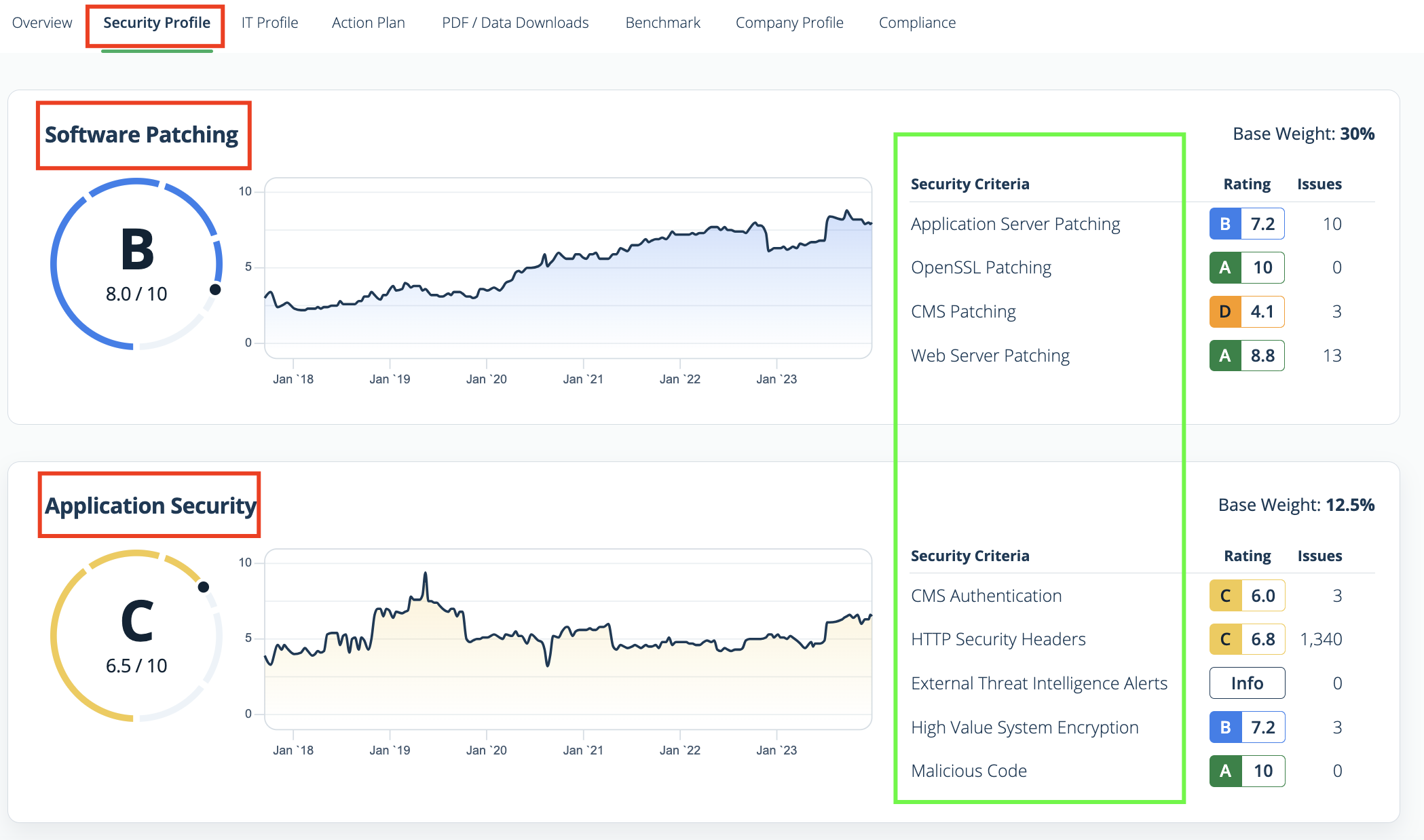Click the Application Server Patching criterion
The image size is (1424, 840).
[x=1015, y=224]
